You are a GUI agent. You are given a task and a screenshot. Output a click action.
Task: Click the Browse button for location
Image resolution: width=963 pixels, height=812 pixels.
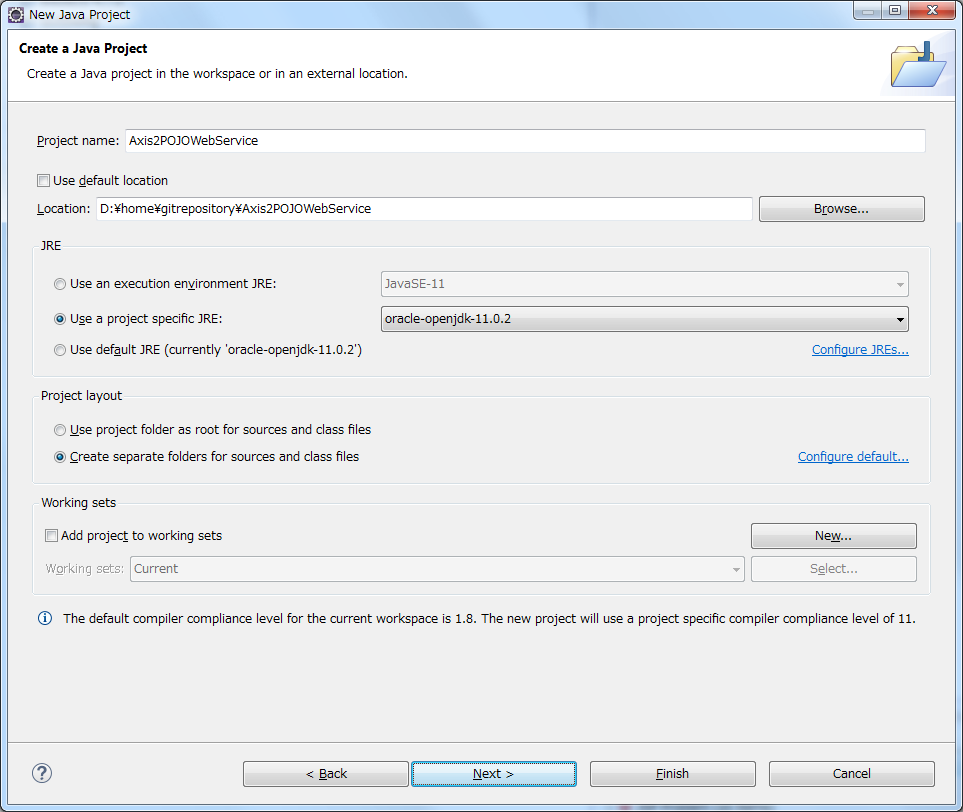(x=841, y=209)
